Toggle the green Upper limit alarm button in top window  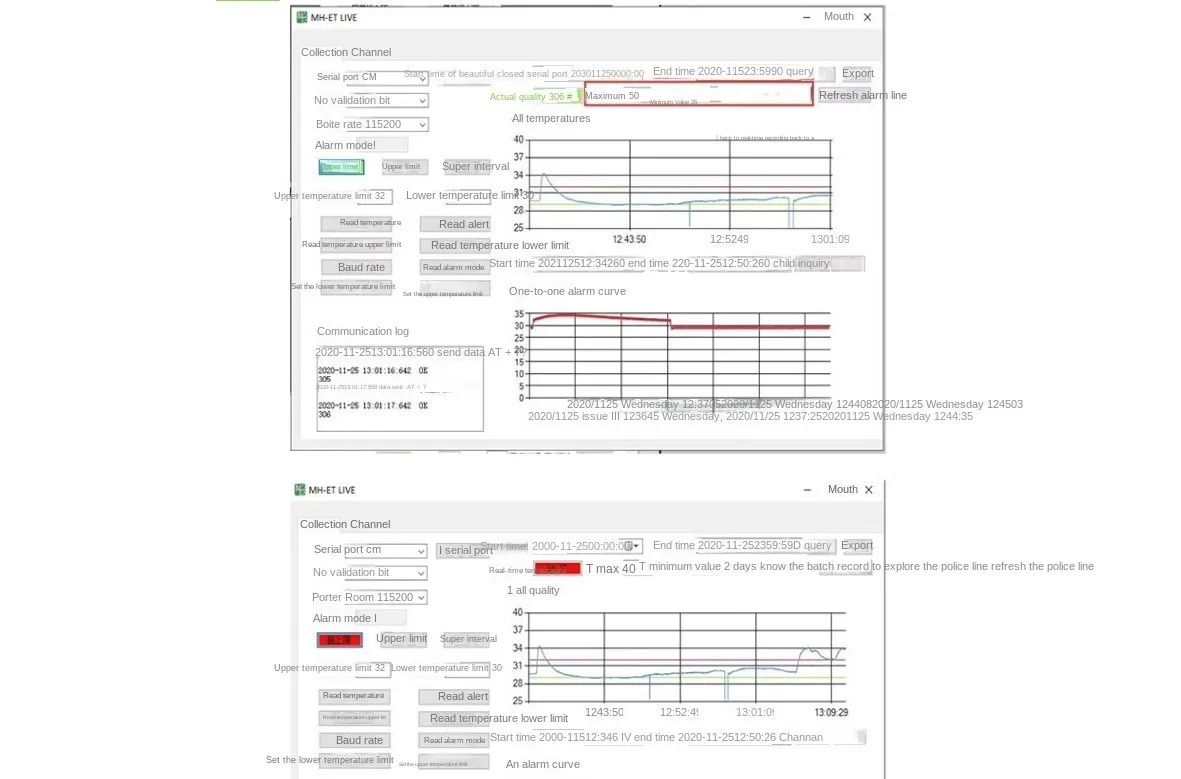[x=341, y=167]
